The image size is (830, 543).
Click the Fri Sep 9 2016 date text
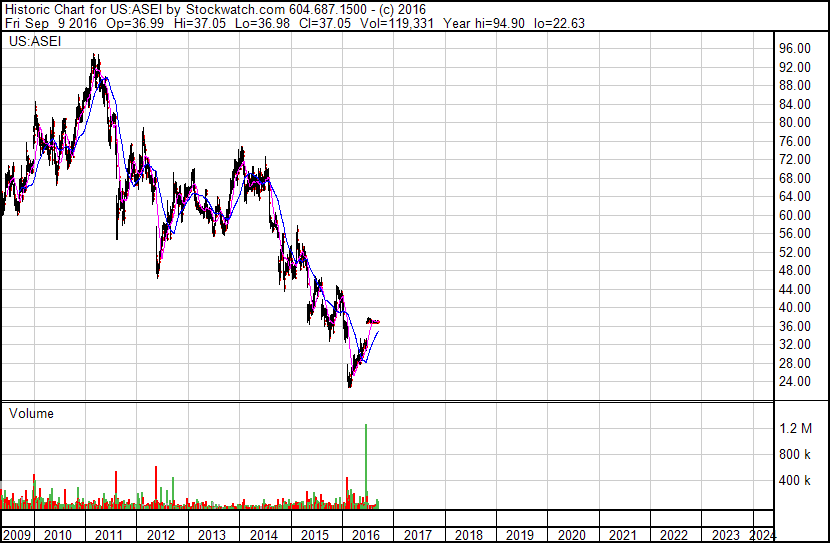point(51,23)
